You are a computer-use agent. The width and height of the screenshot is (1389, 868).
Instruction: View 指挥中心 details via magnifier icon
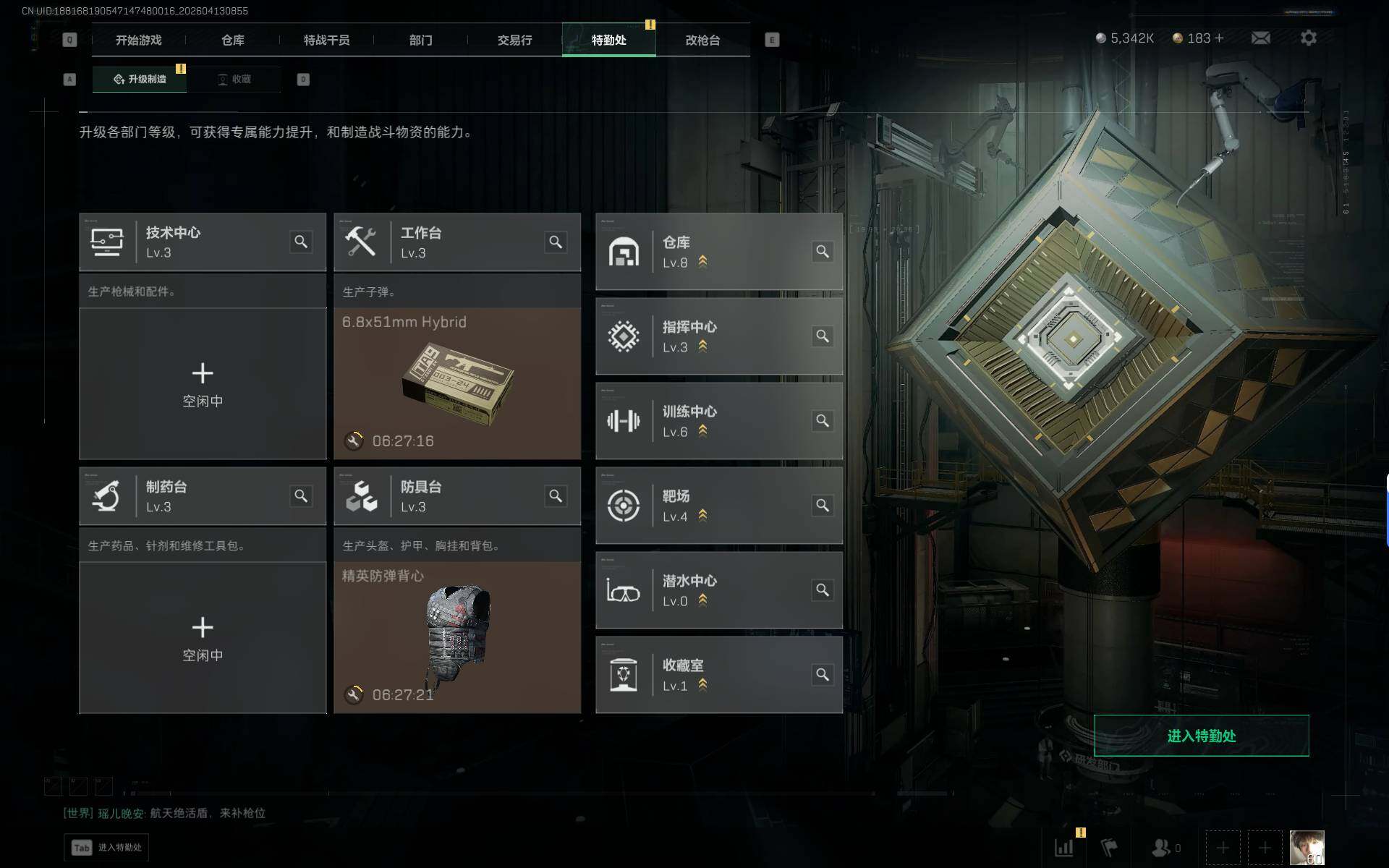tap(823, 336)
